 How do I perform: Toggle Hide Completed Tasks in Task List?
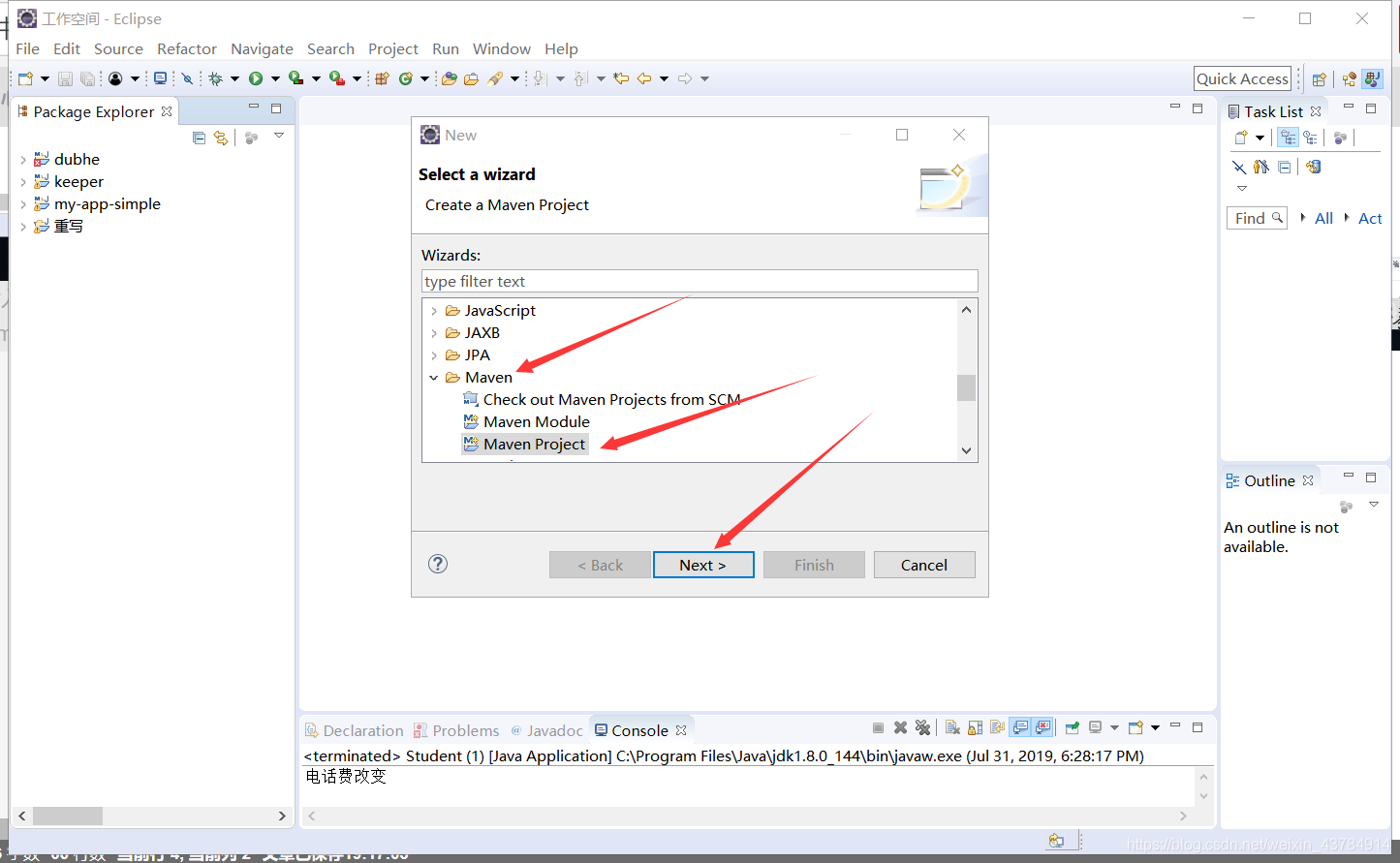[1239, 167]
